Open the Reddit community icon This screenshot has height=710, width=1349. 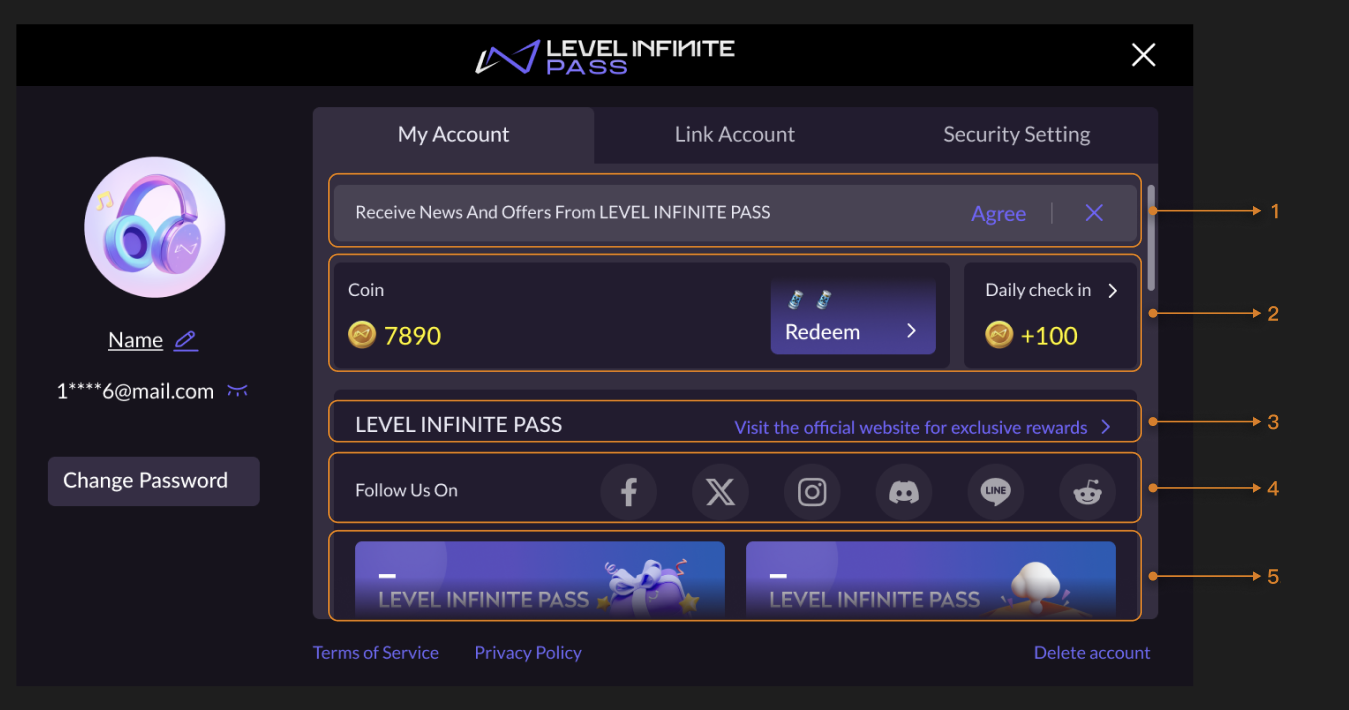tap(1087, 491)
